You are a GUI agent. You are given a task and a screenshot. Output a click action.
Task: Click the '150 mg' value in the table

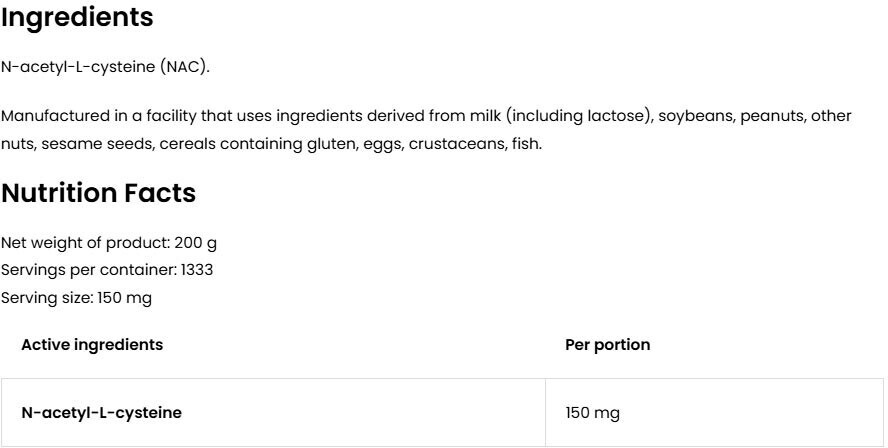pyautogui.click(x=593, y=412)
